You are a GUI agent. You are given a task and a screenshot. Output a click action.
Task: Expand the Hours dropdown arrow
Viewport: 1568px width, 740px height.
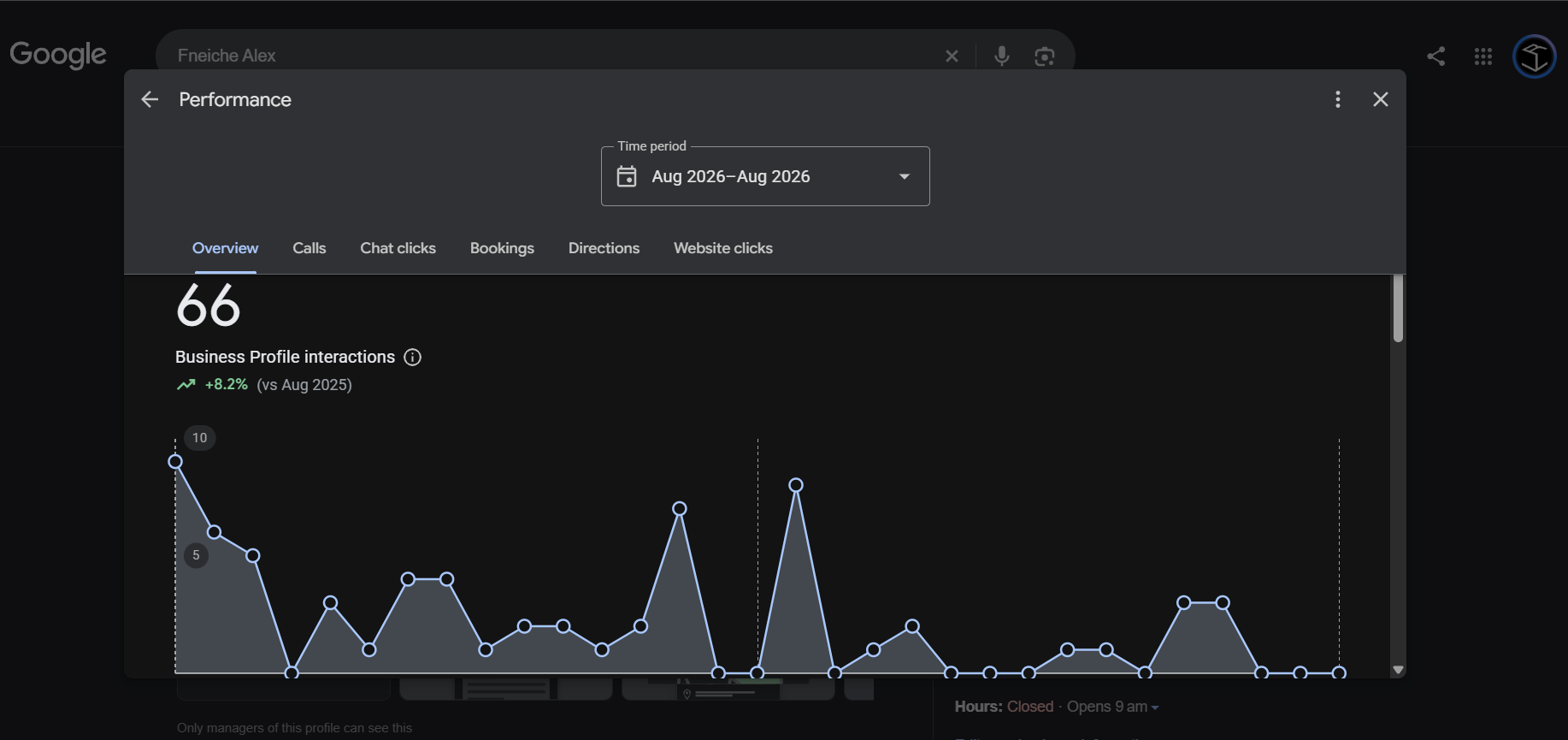pyautogui.click(x=1155, y=707)
